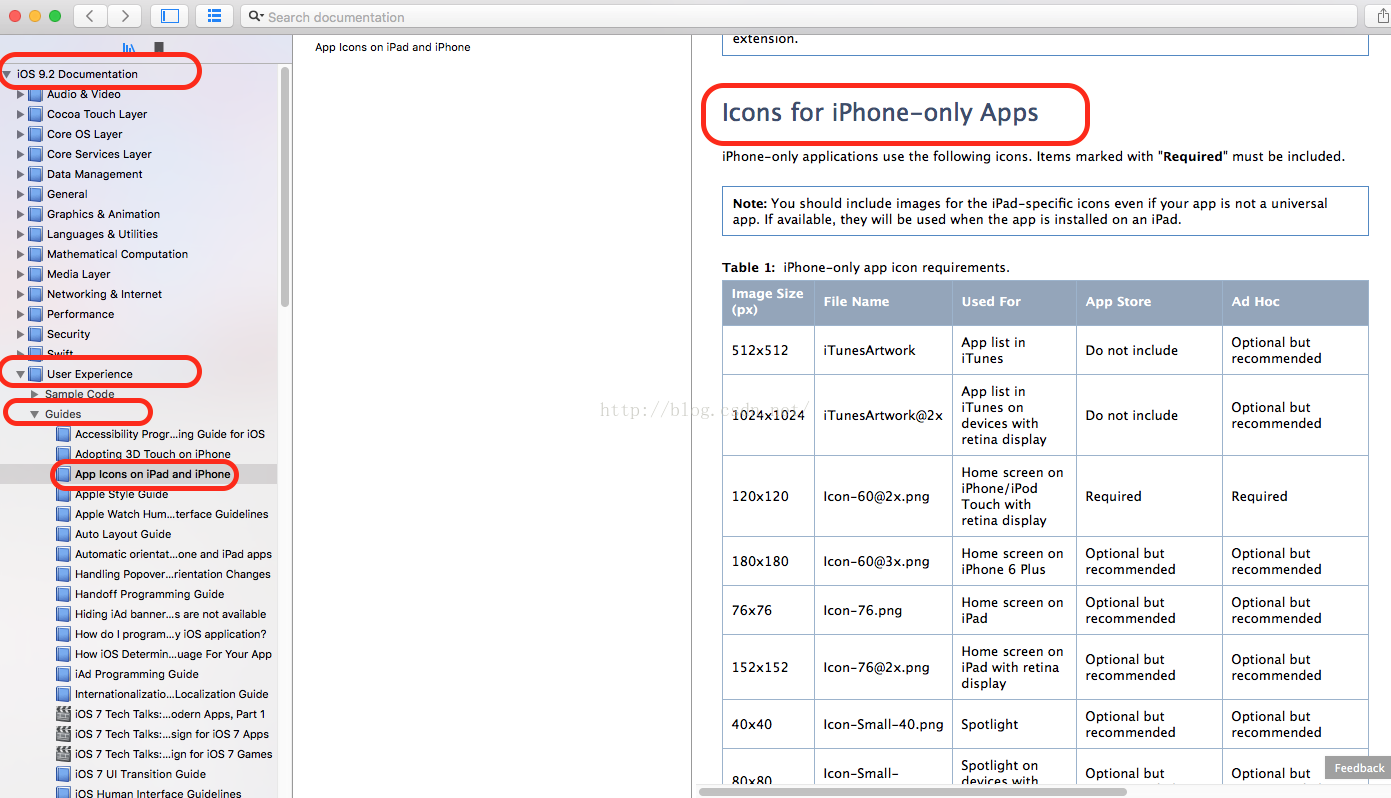
Task: Click the Ad Hoc column header
Action: coord(1295,302)
